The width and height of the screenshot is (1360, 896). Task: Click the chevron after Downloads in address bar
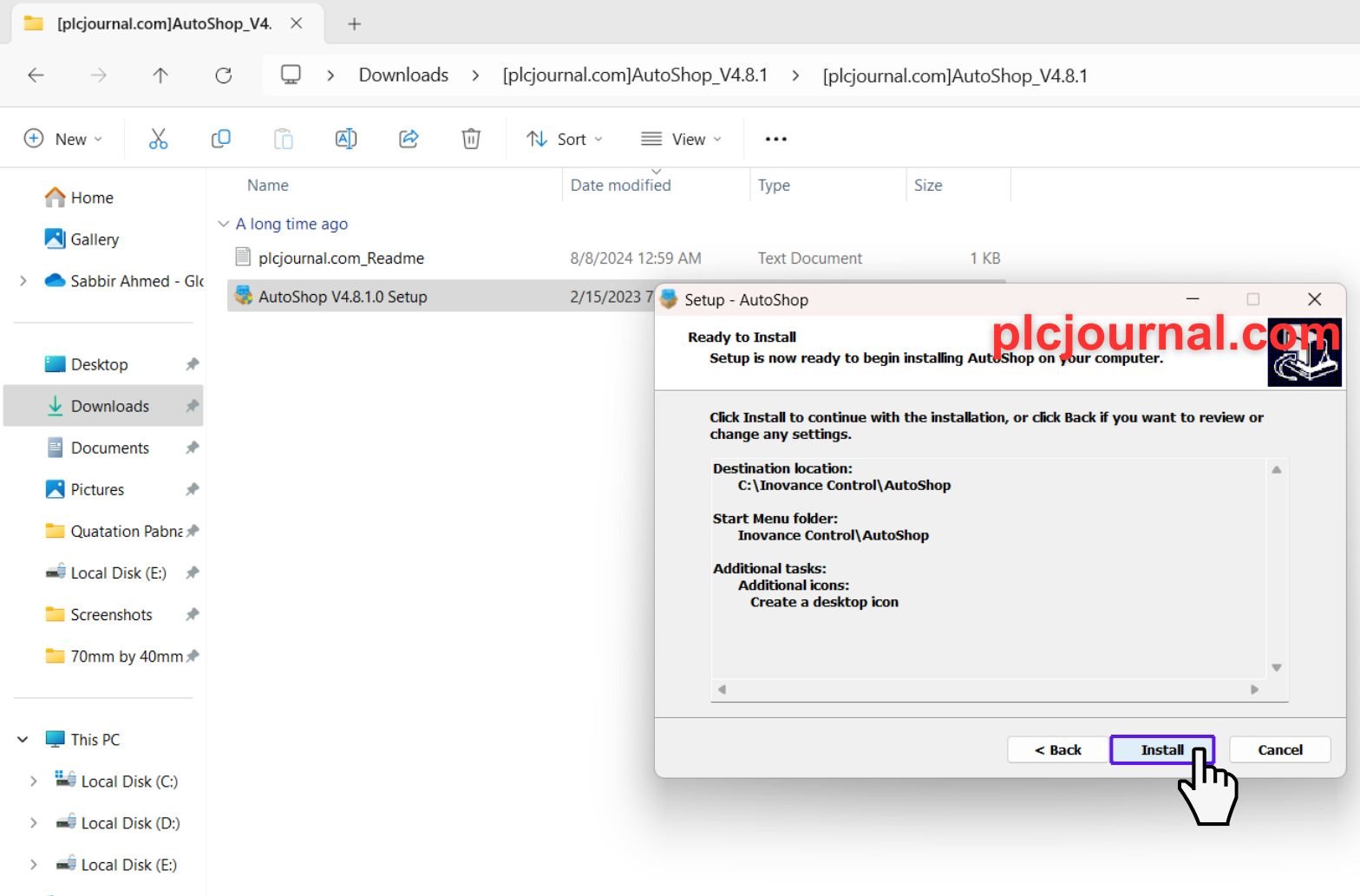pos(475,75)
